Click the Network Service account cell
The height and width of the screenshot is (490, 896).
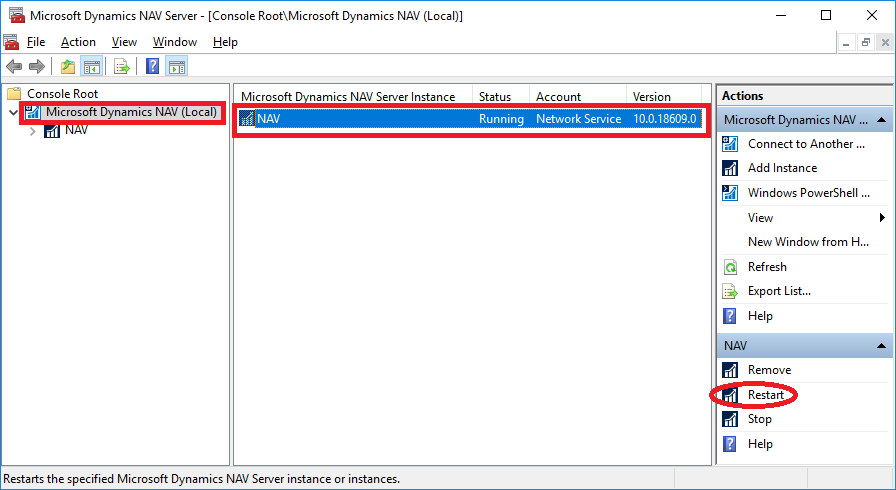pyautogui.click(x=578, y=119)
